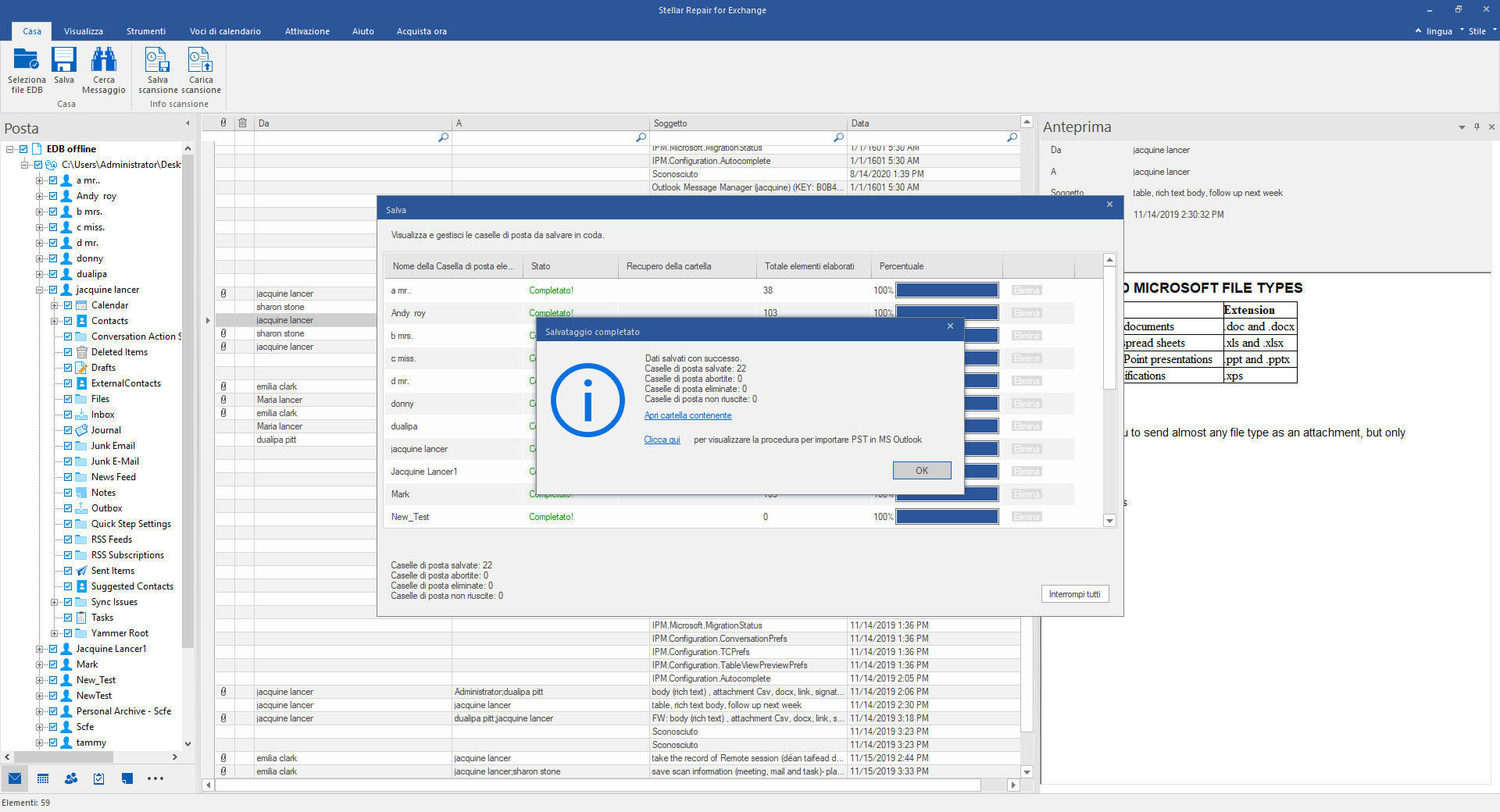The height and width of the screenshot is (812, 1500).
Task: Toggle checkbox for tammy mailbox
Action: pyautogui.click(x=53, y=743)
